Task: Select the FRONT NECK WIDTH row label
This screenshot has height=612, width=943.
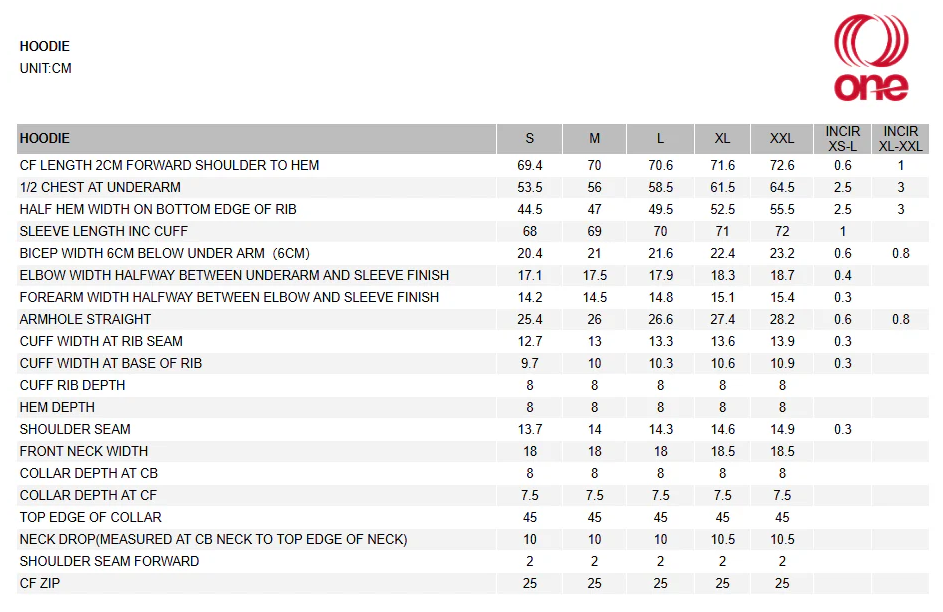Action: coord(84,451)
